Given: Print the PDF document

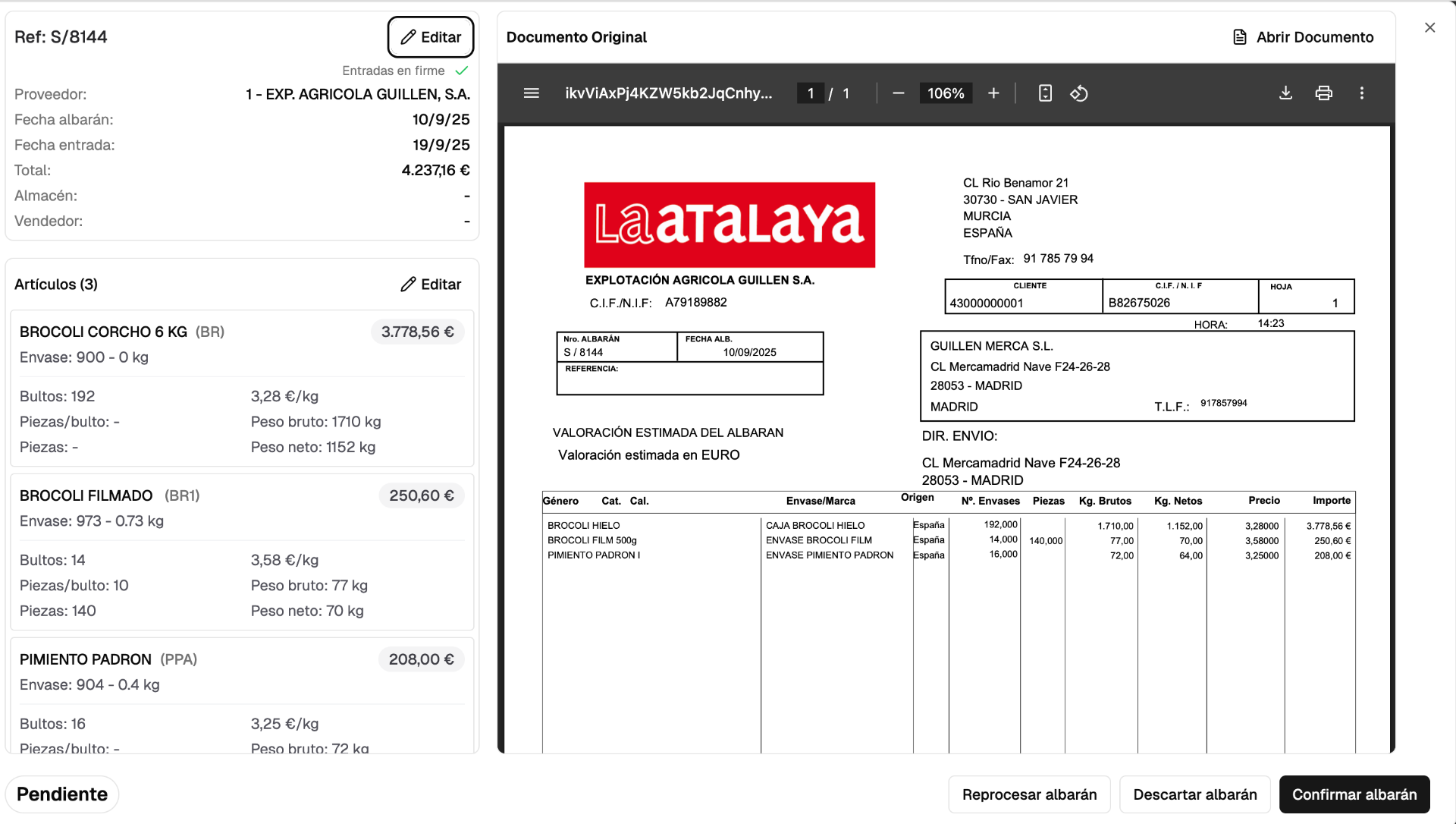Looking at the screenshot, I should 1323,93.
